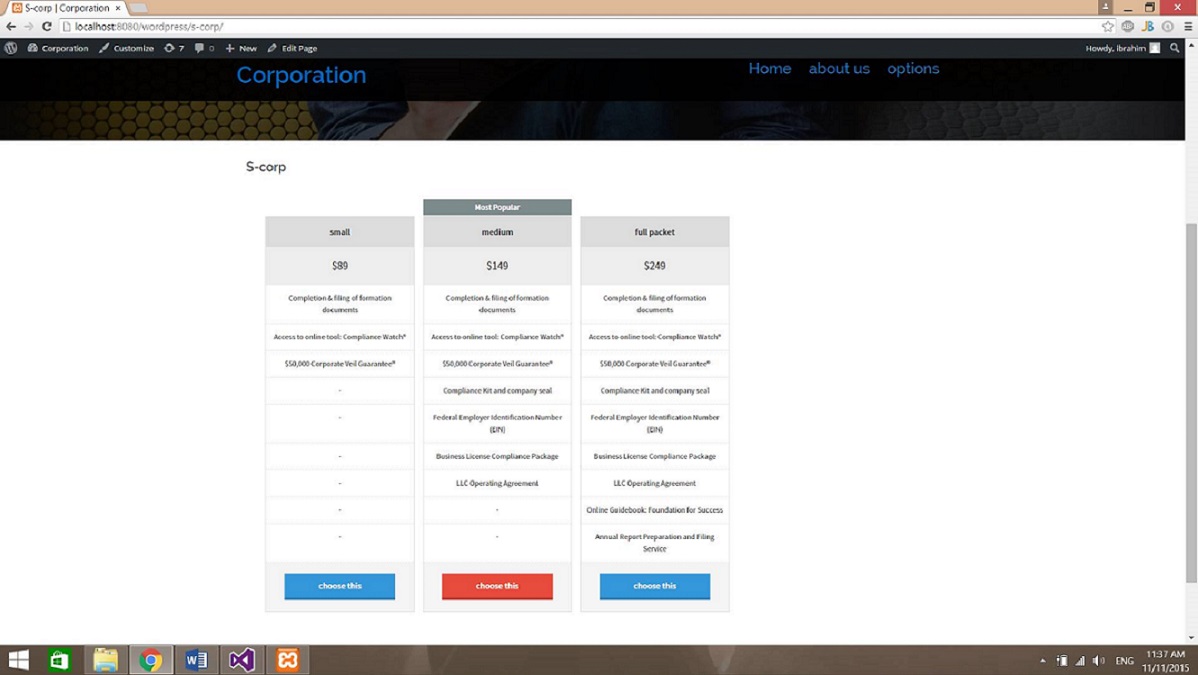Choose the medium plan with red button
This screenshot has width=1198, height=675.
pos(497,586)
